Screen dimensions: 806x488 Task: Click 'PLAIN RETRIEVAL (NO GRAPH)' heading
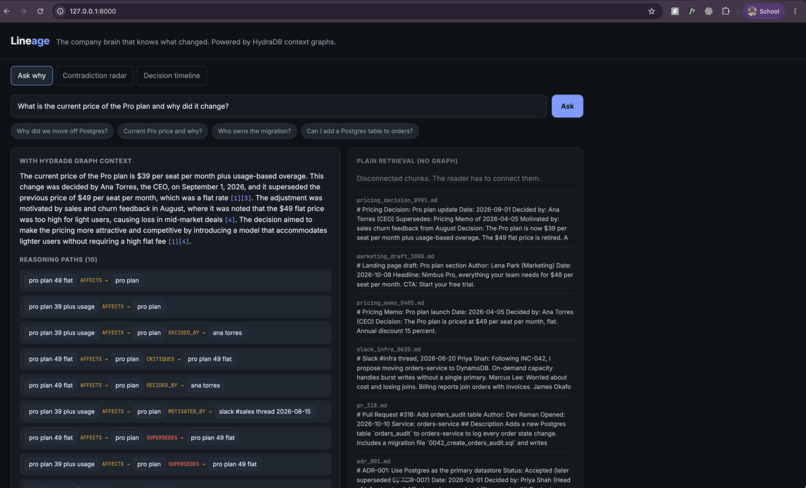pyautogui.click(x=407, y=161)
